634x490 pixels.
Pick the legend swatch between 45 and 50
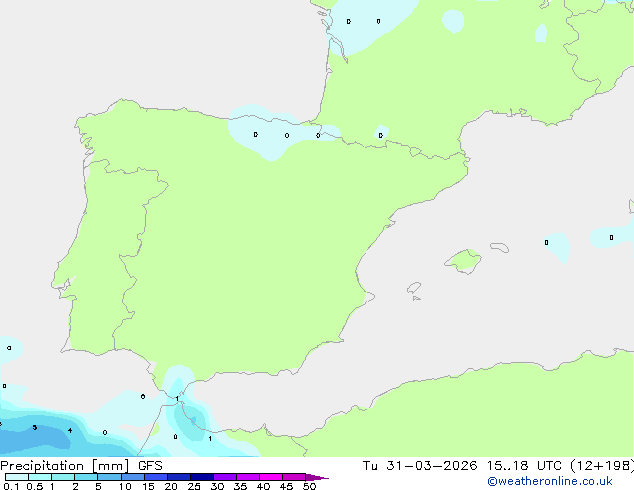click(294, 477)
